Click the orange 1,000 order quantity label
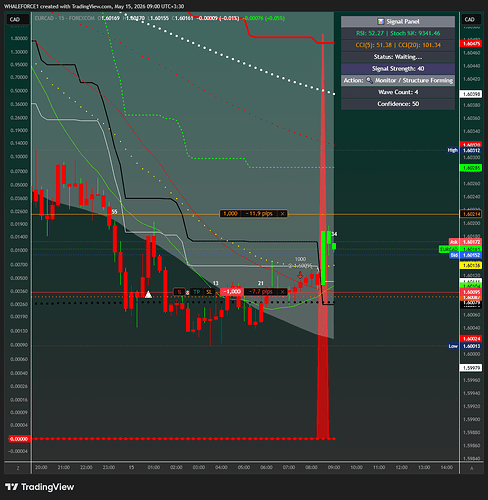This screenshot has width=488, height=500. pyautogui.click(x=230, y=214)
